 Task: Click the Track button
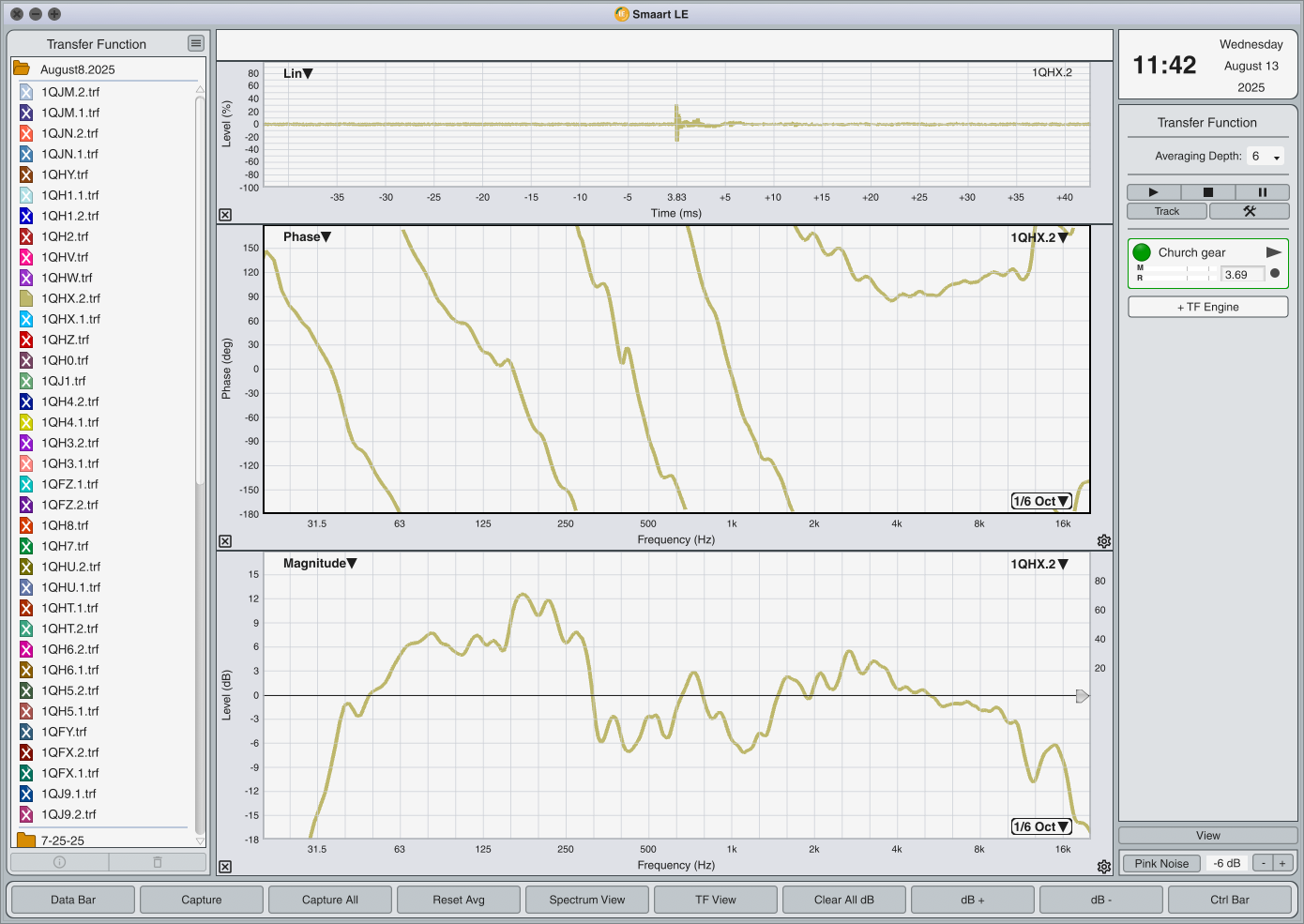(1167, 211)
